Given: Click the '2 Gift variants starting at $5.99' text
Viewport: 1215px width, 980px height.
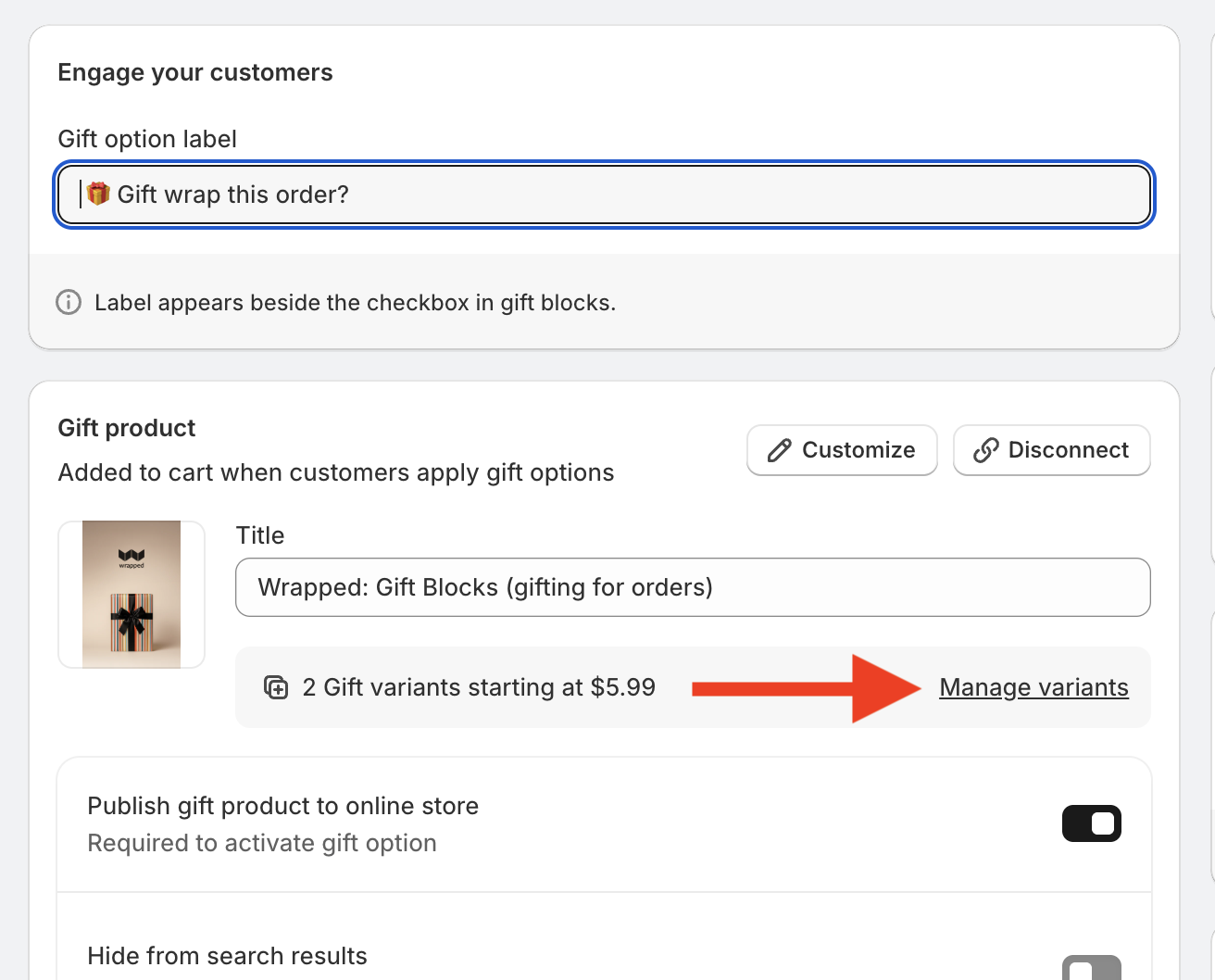Looking at the screenshot, I should [479, 687].
